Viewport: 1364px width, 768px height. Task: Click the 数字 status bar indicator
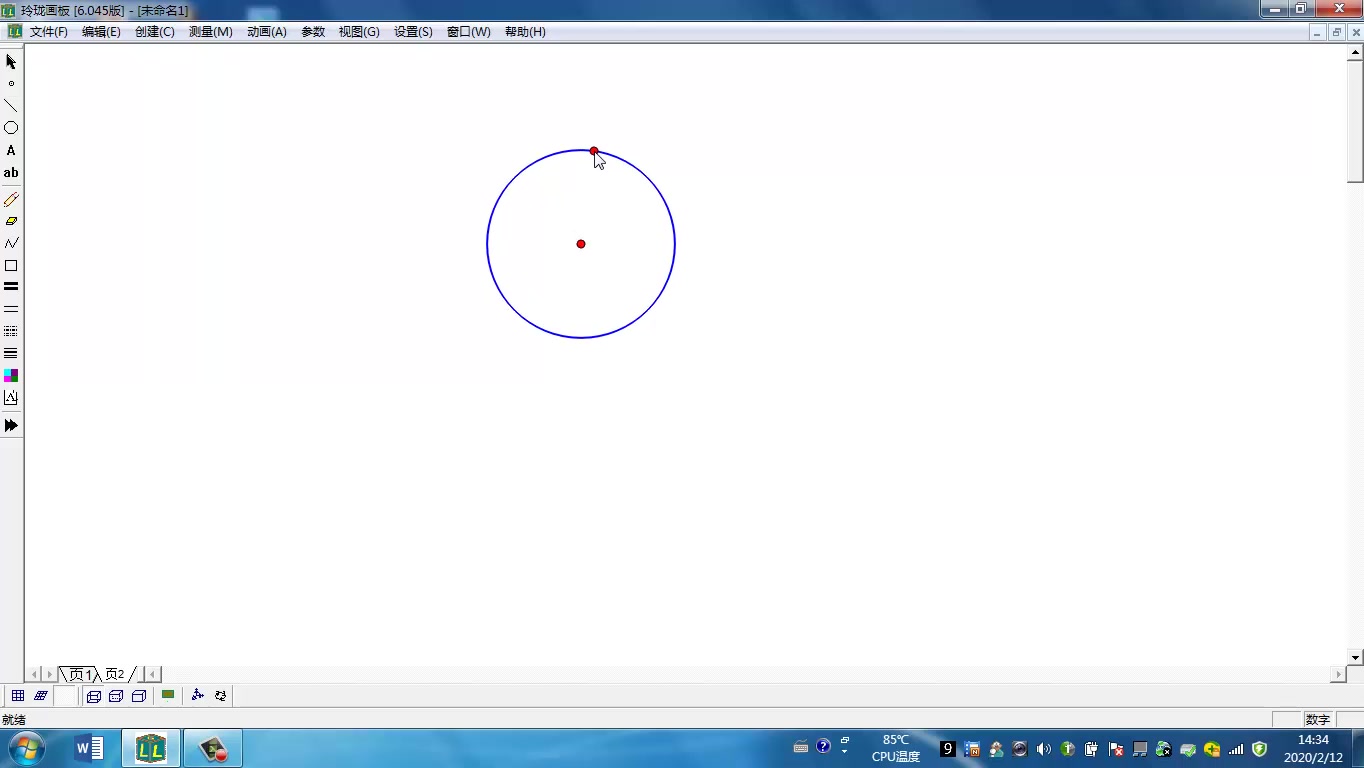[x=1317, y=720]
